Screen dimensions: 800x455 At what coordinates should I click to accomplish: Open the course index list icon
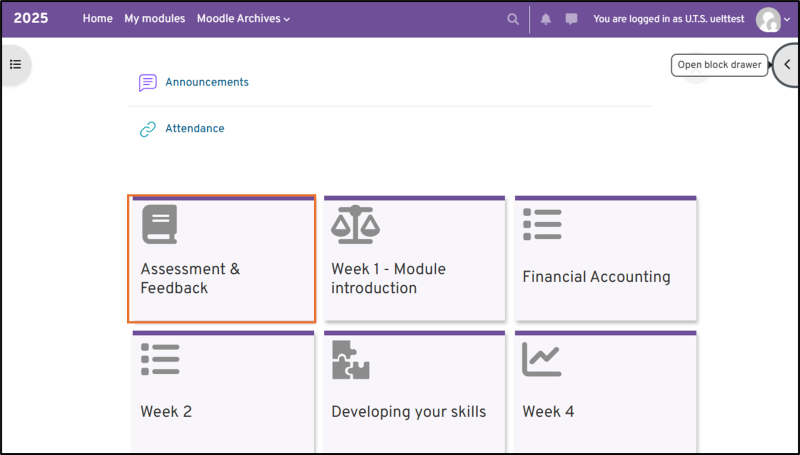click(15, 64)
